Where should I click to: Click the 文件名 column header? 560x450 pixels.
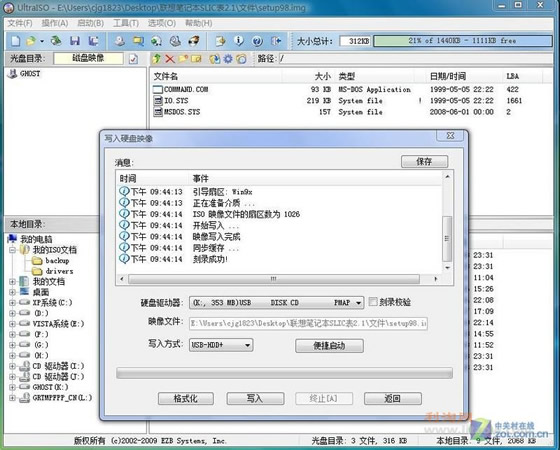216,76
